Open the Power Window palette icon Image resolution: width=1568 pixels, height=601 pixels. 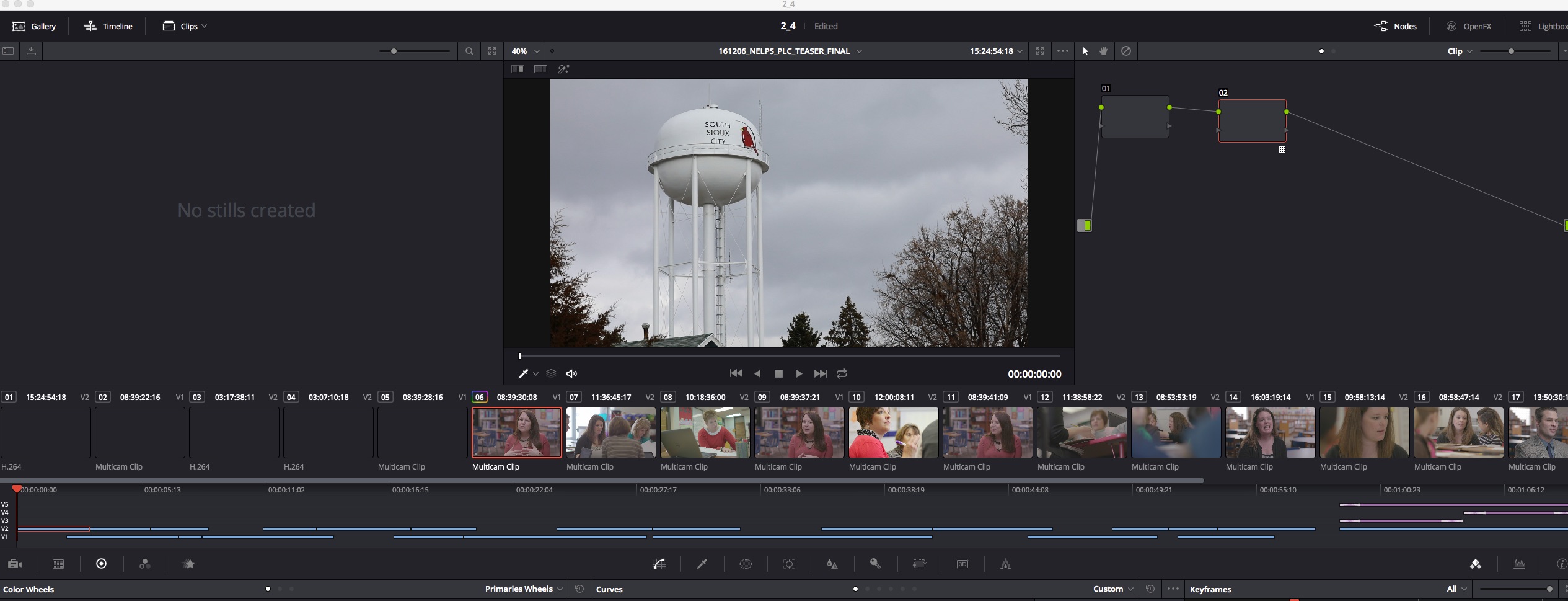746,564
